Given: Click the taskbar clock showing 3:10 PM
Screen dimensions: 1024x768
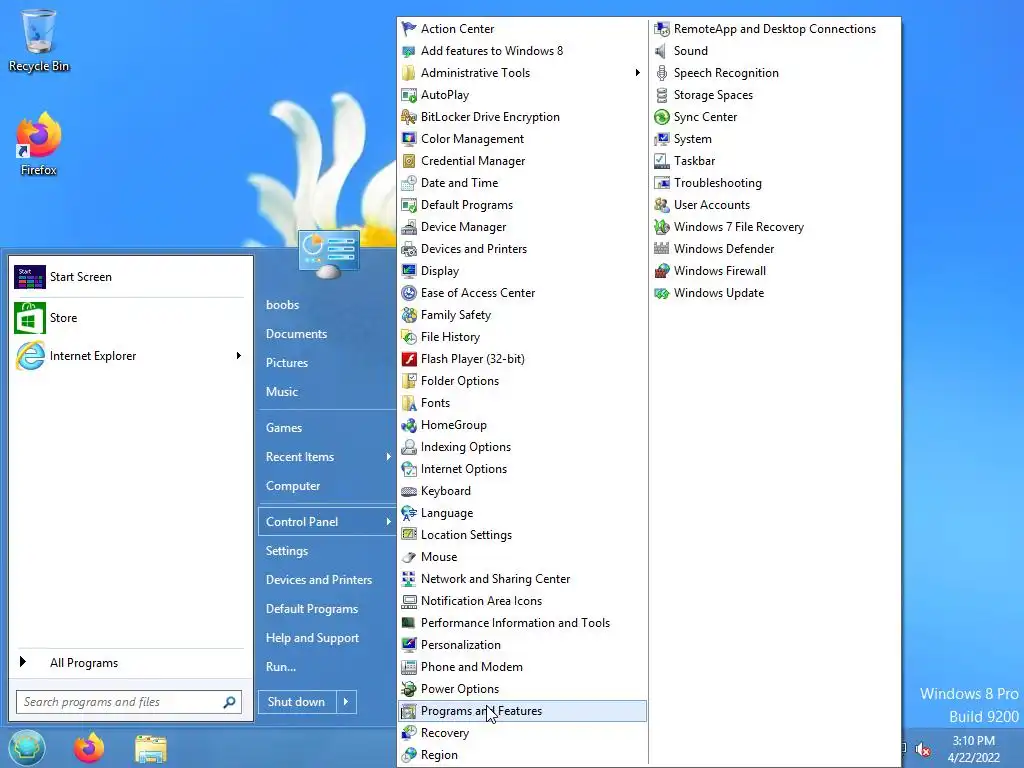Looking at the screenshot, I should tap(974, 749).
